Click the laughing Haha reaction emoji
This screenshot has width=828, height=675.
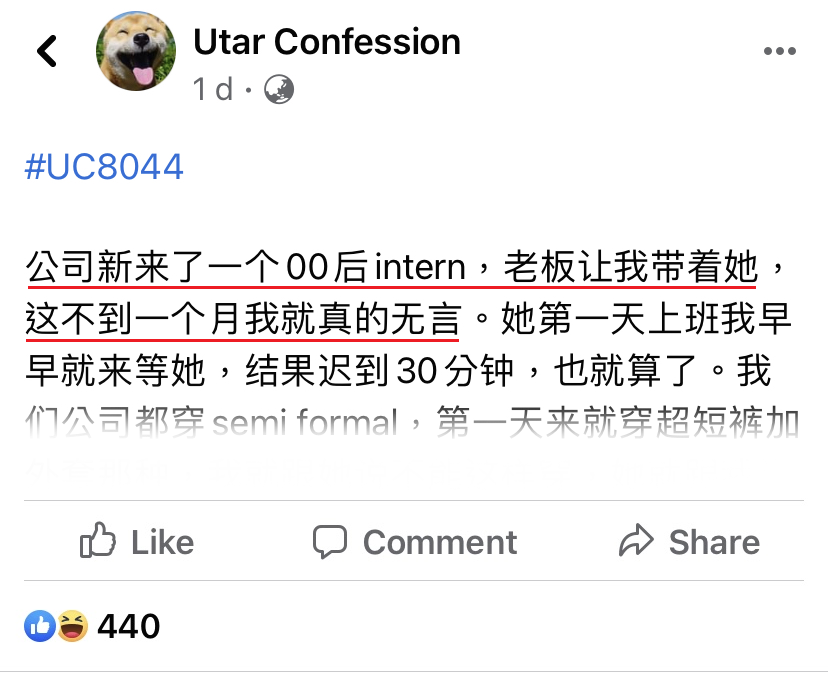pyautogui.click(x=72, y=627)
